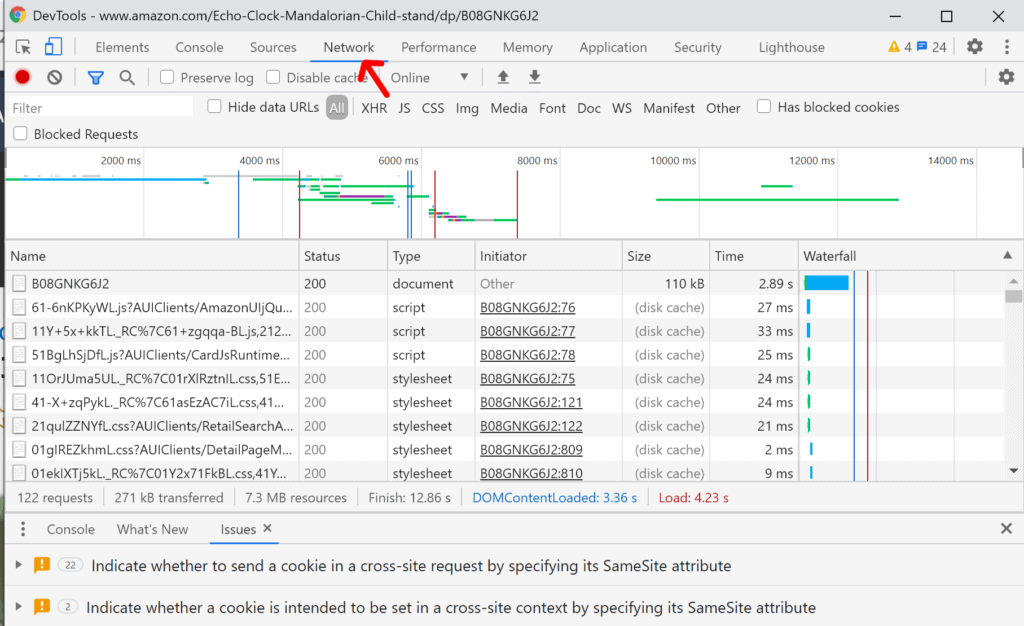The image size is (1024, 626).
Task: Filter requests by WS
Action: pyautogui.click(x=622, y=108)
